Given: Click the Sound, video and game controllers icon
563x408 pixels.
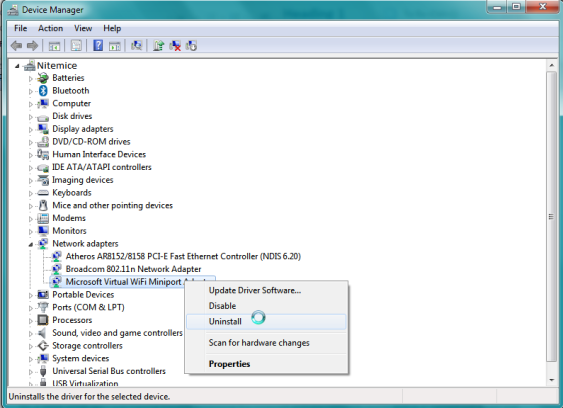Looking at the screenshot, I should point(43,333).
